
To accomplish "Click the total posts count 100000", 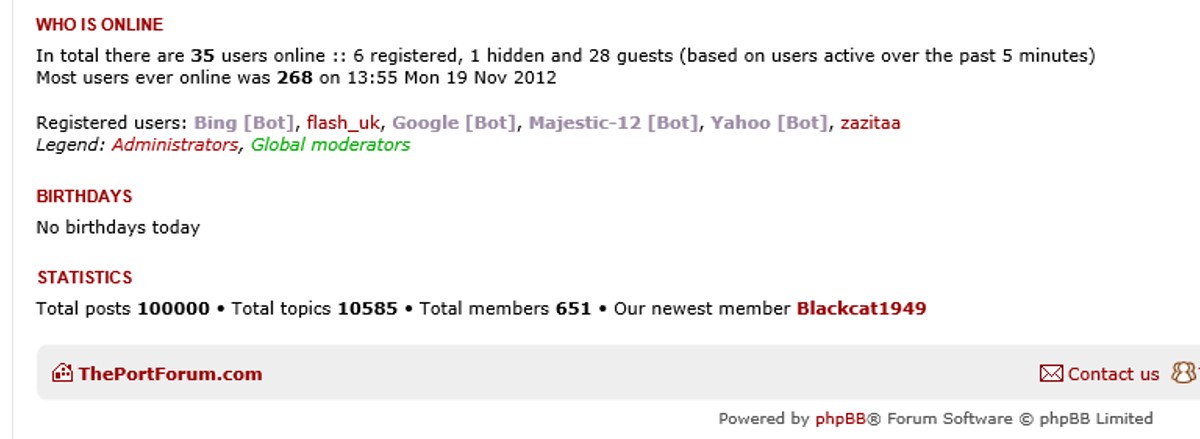I will coord(173,308).
